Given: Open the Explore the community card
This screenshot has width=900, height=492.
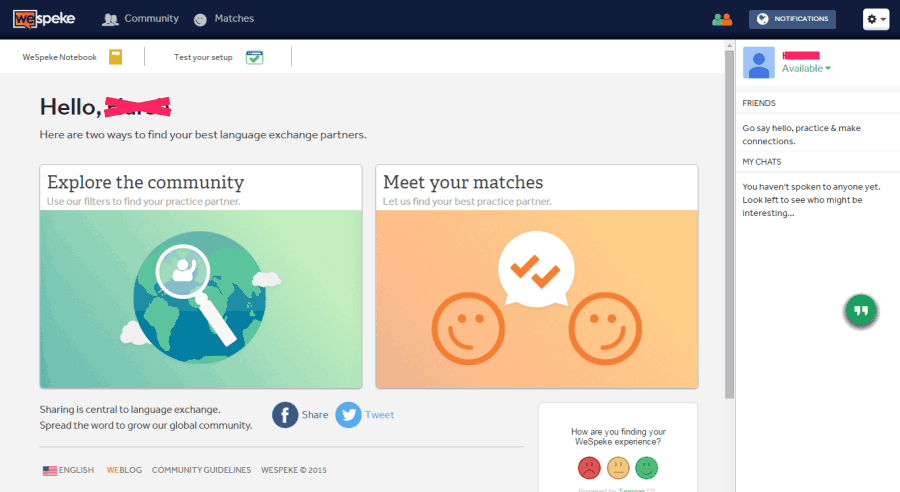Looking at the screenshot, I should [x=201, y=276].
